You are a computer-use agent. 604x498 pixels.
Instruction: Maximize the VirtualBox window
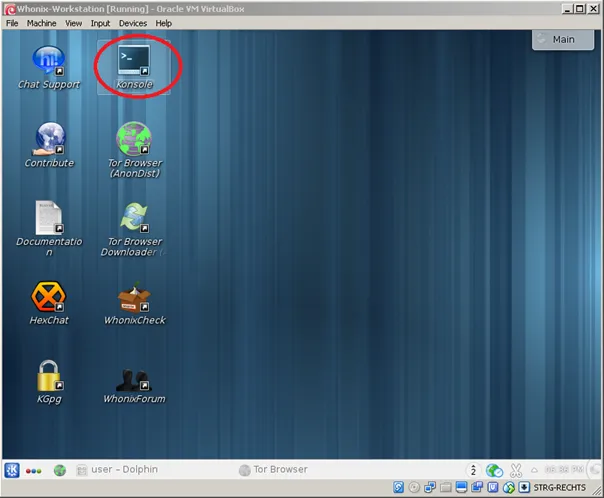tap(580, 9)
